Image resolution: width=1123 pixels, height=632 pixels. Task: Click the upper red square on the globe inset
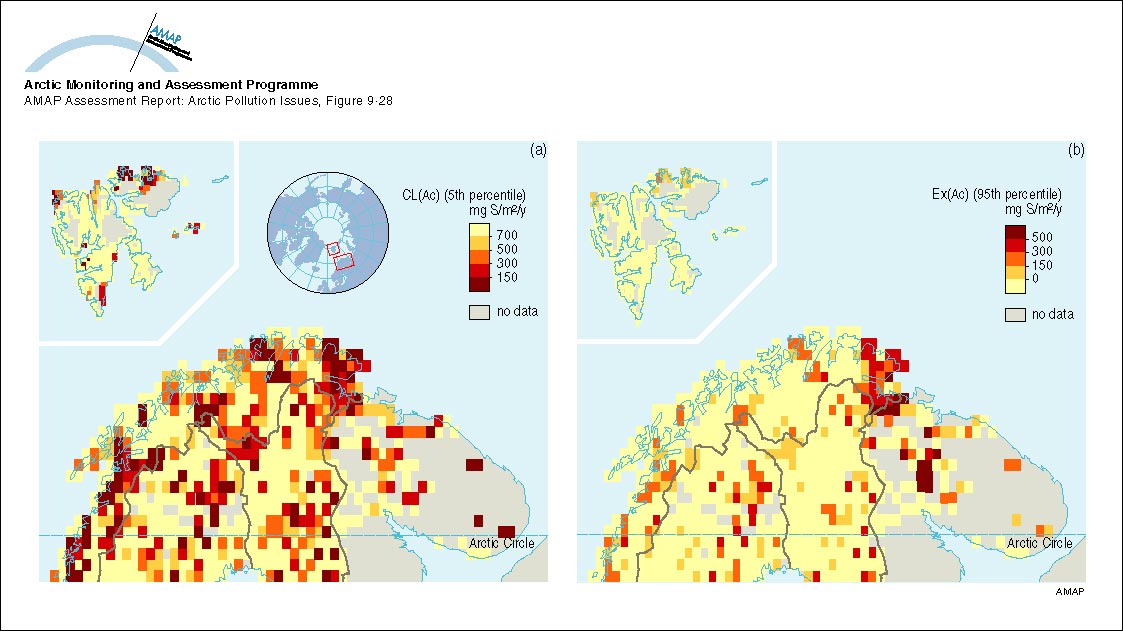click(335, 247)
